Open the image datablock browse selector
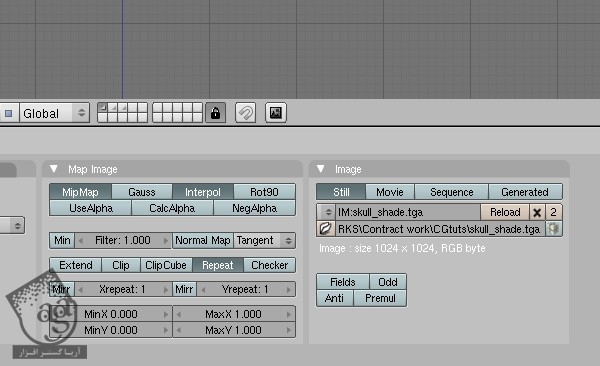Image resolution: width=600 pixels, height=366 pixels. coord(326,212)
